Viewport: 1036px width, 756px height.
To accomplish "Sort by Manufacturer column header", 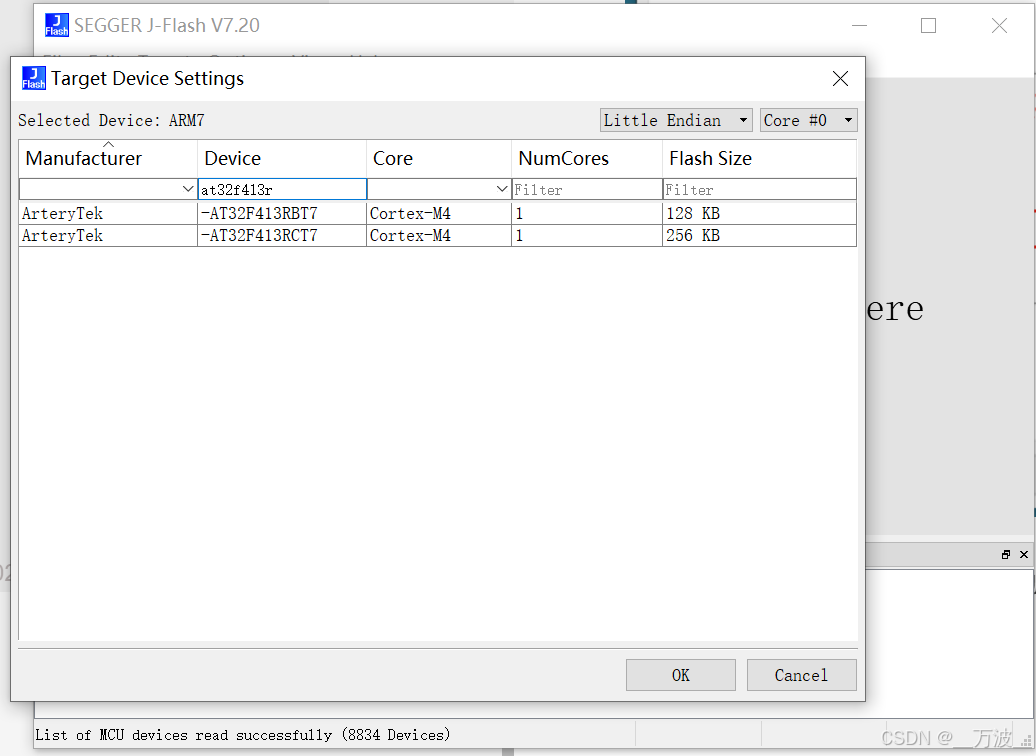I will [x=108, y=159].
